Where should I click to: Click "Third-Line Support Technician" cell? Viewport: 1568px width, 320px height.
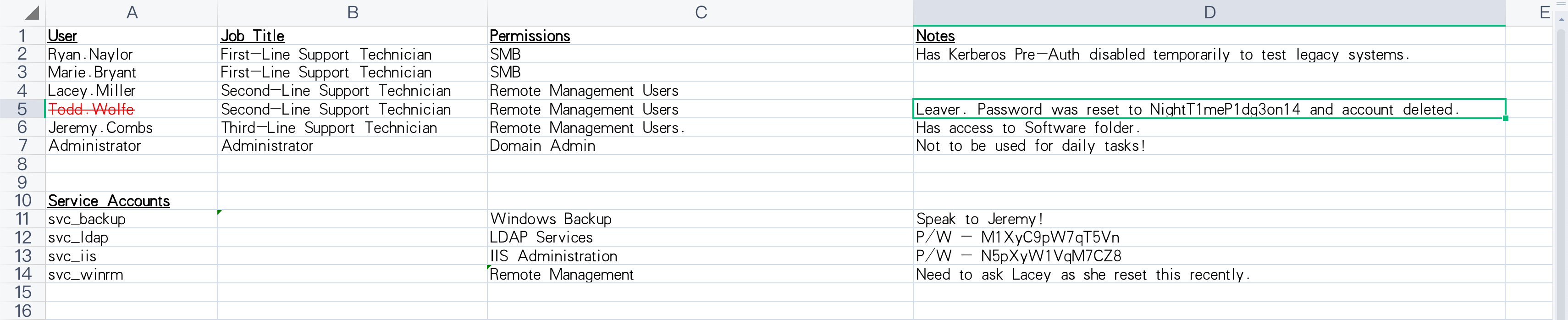click(353, 128)
